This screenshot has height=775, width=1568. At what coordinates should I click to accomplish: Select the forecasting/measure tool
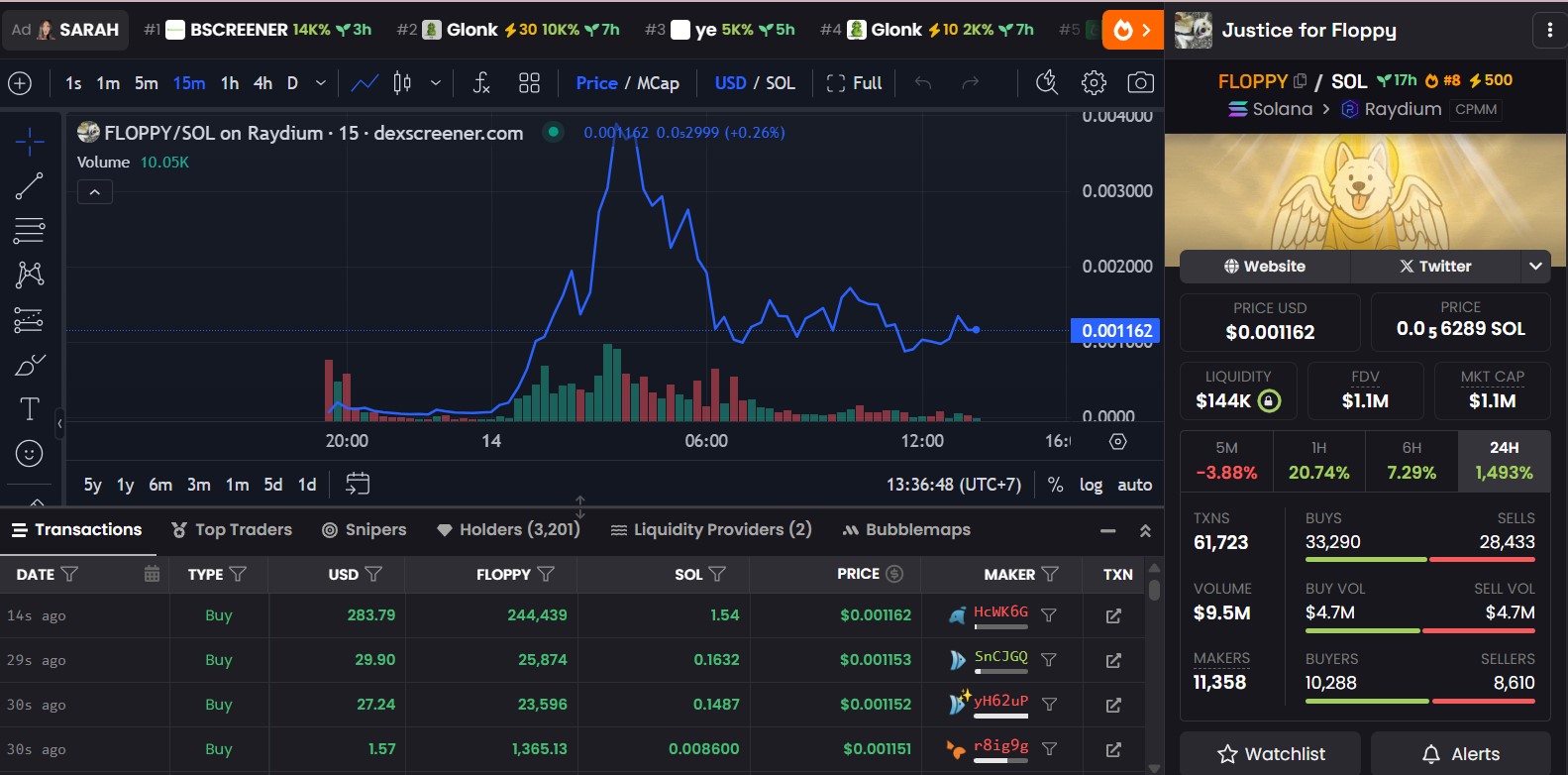[30, 320]
